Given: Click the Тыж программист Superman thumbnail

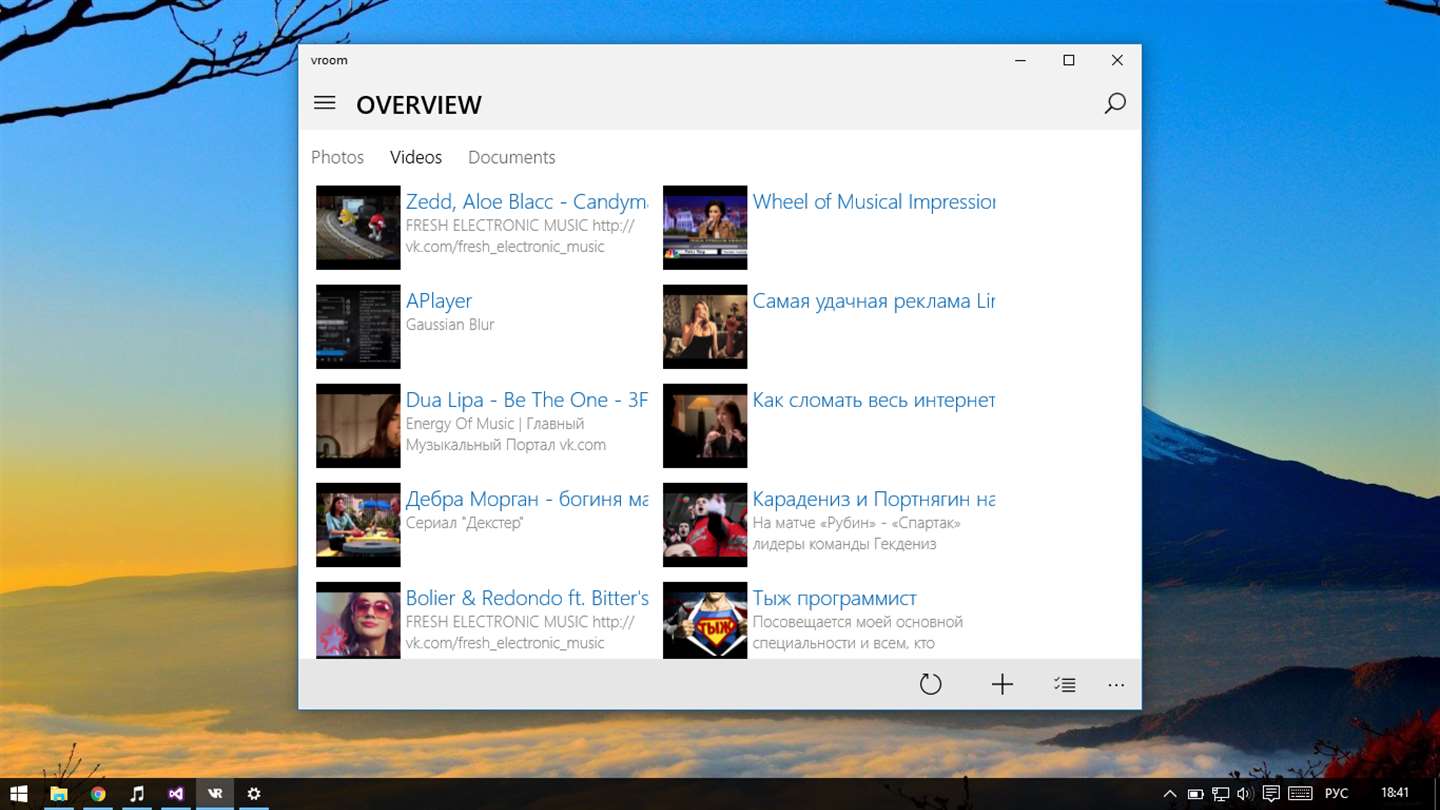Looking at the screenshot, I should point(705,620).
